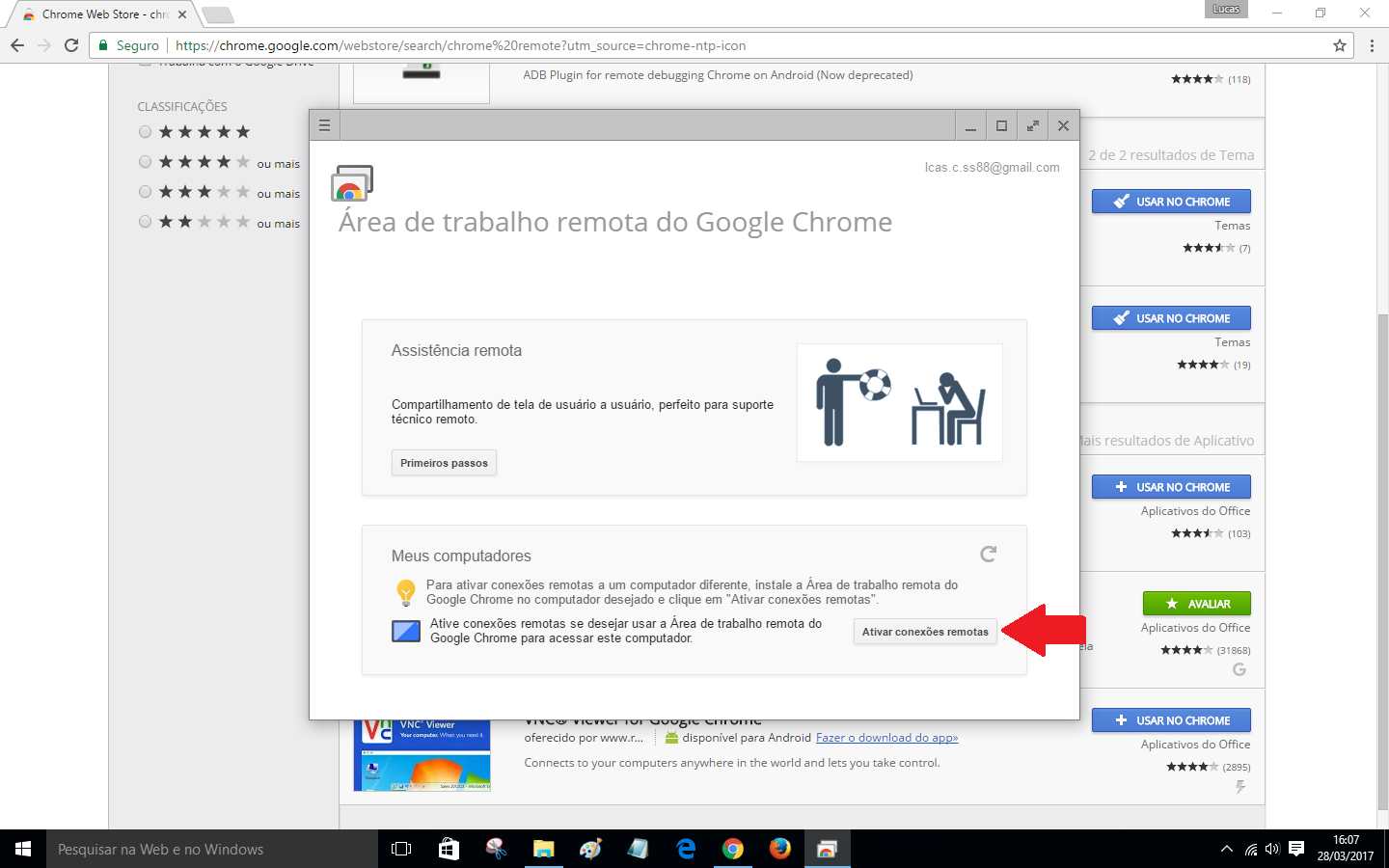Open the network icon in the system tray
1389x868 pixels.
(x=1250, y=849)
